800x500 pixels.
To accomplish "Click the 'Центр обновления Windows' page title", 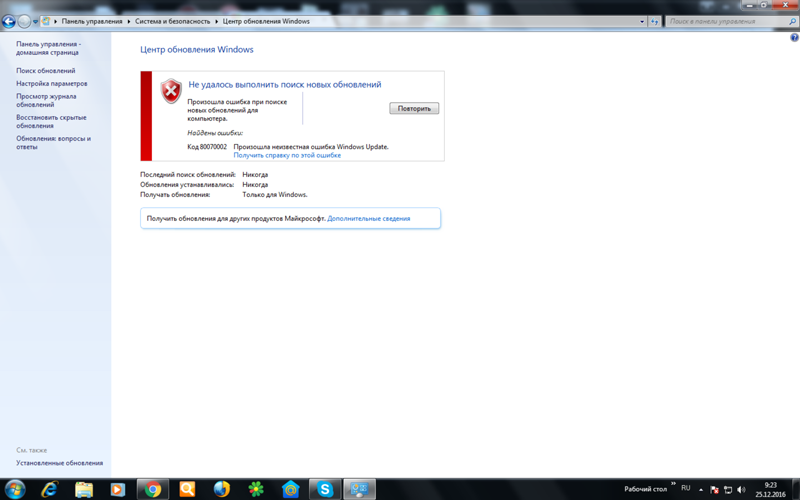I will point(196,49).
